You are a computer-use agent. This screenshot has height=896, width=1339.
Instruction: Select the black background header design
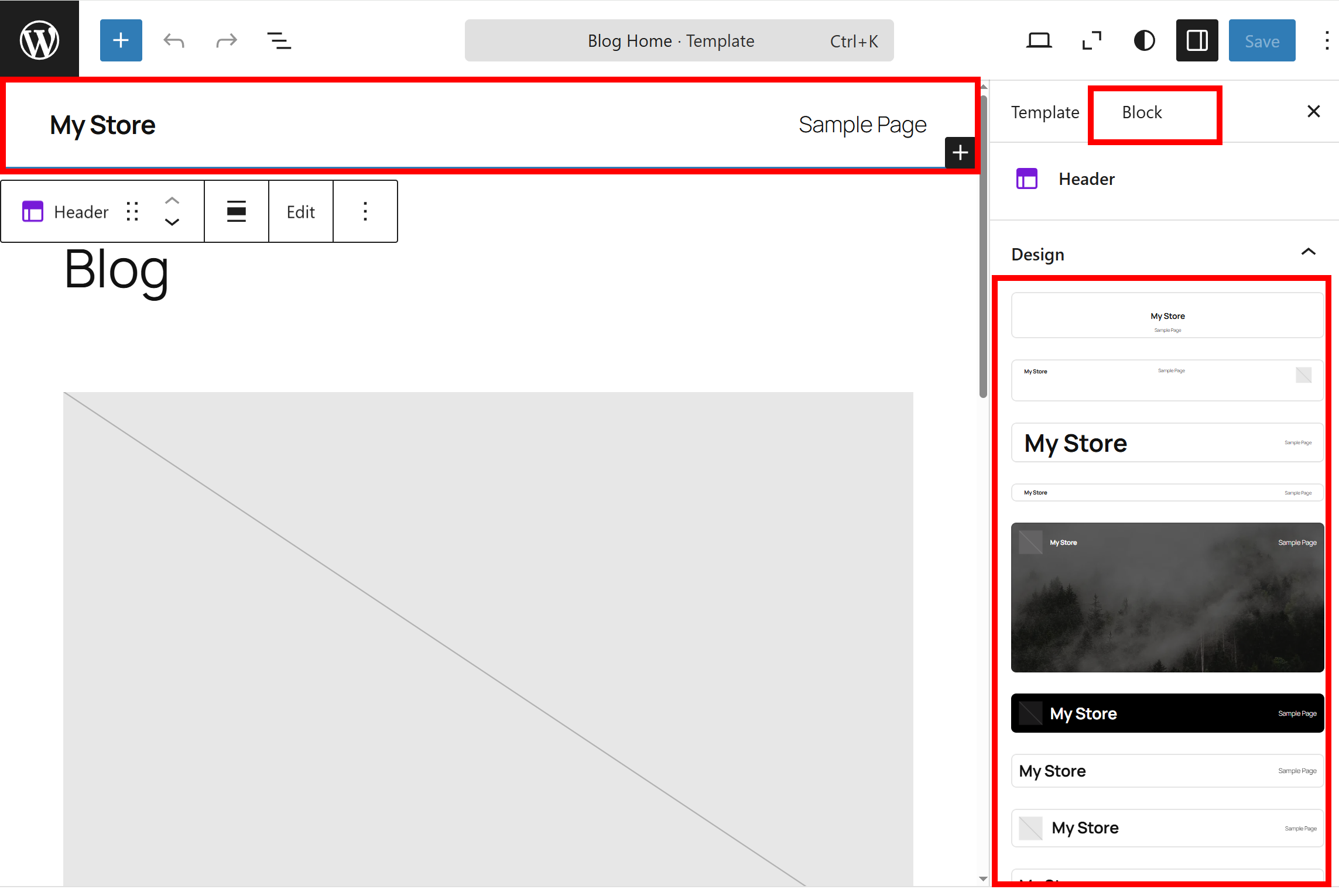(1167, 713)
